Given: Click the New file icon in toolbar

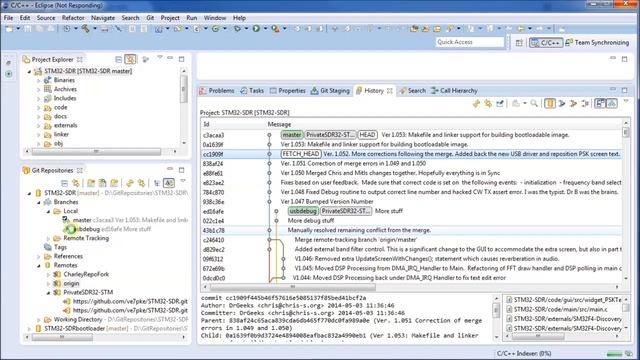Looking at the screenshot, I should (x=9, y=29).
